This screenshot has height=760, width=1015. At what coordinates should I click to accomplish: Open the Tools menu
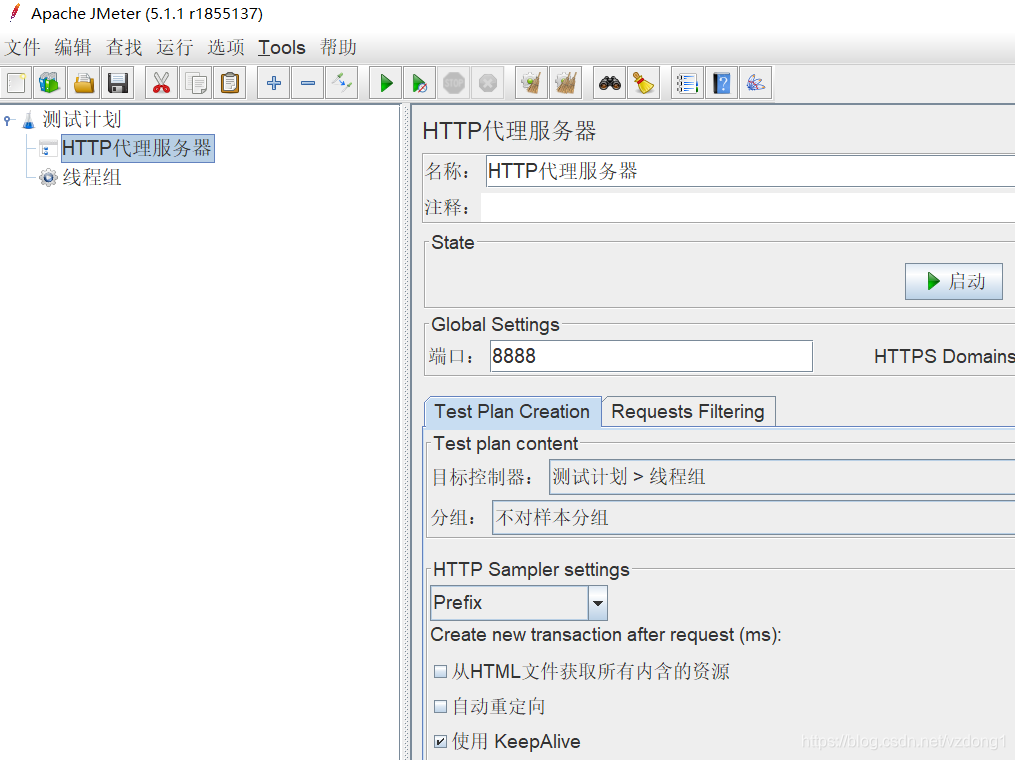coord(282,47)
